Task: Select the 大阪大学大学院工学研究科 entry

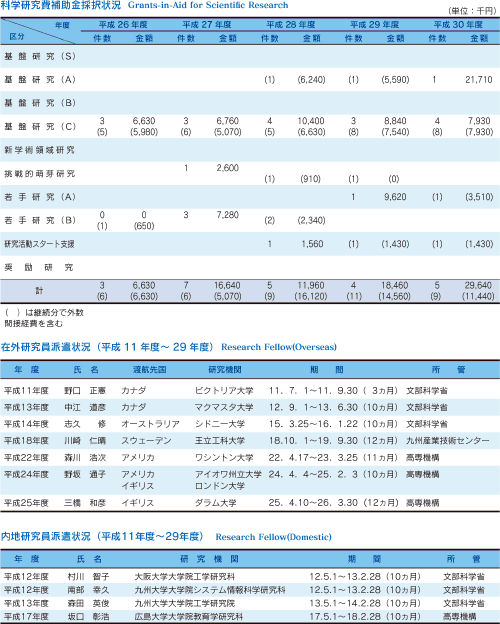Action: [x=185, y=577]
